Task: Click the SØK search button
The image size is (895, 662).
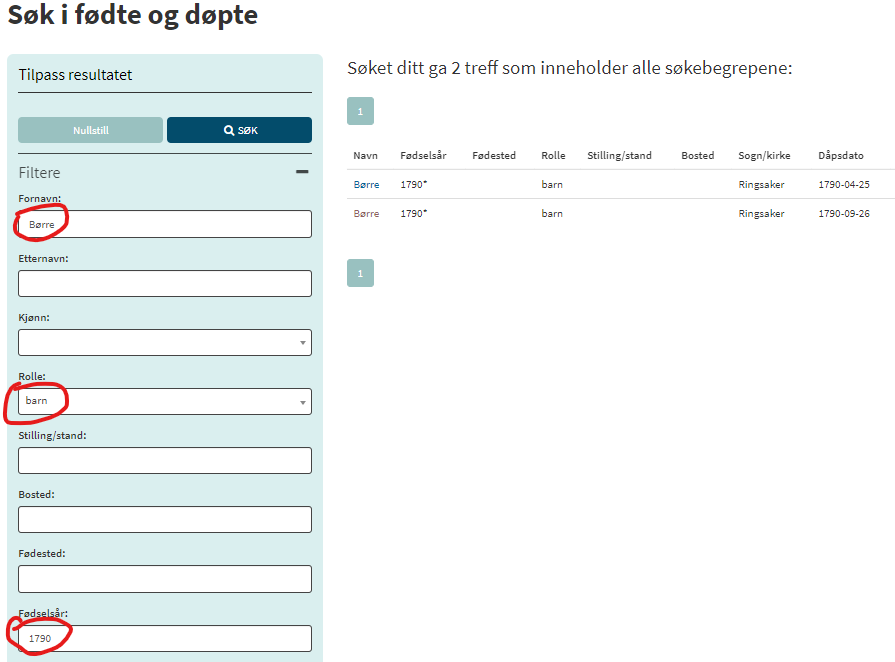Action: coord(239,130)
